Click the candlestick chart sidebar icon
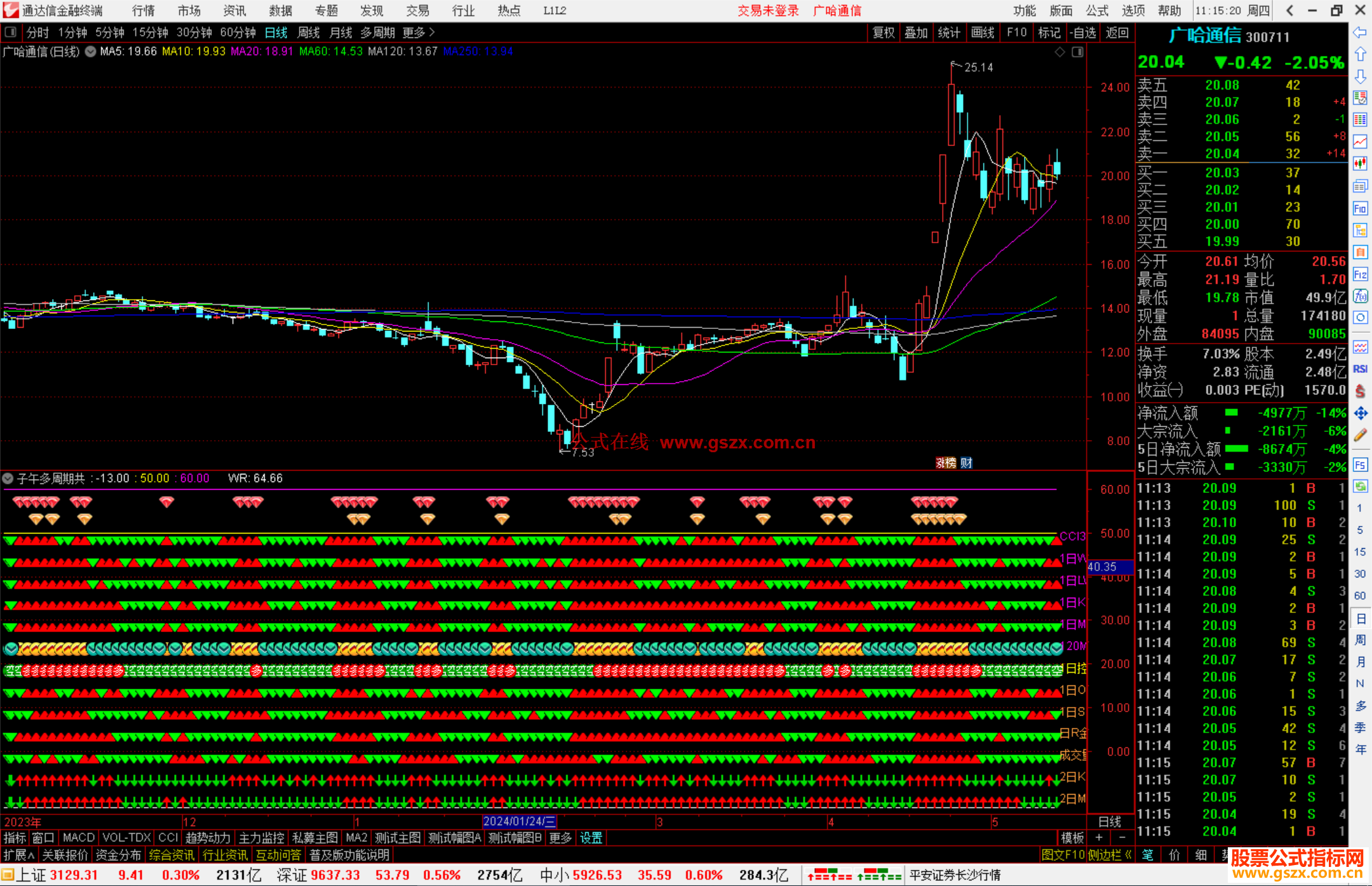This screenshot has height=886, width=1372. pyautogui.click(x=1360, y=163)
